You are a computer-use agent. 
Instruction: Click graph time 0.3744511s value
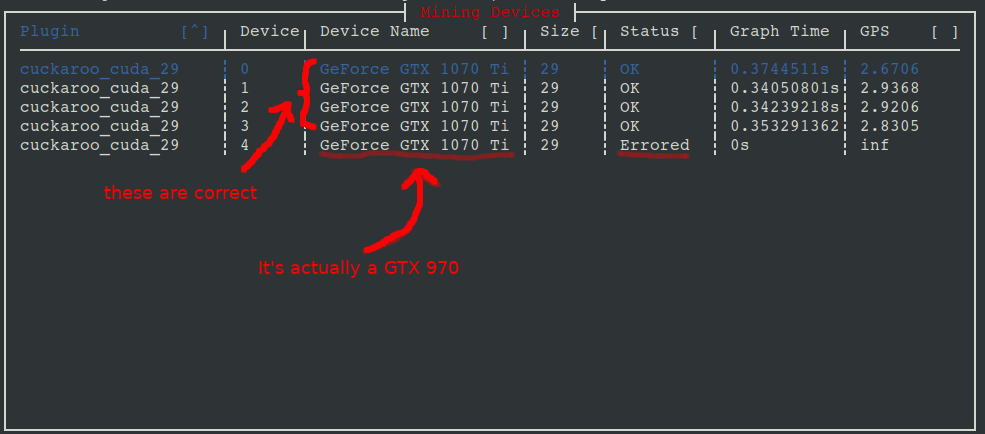[x=779, y=69]
